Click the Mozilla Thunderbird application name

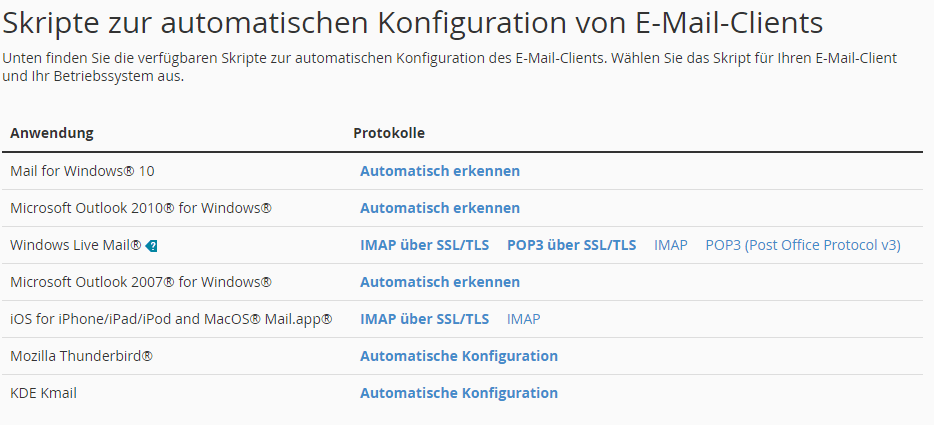coord(81,356)
